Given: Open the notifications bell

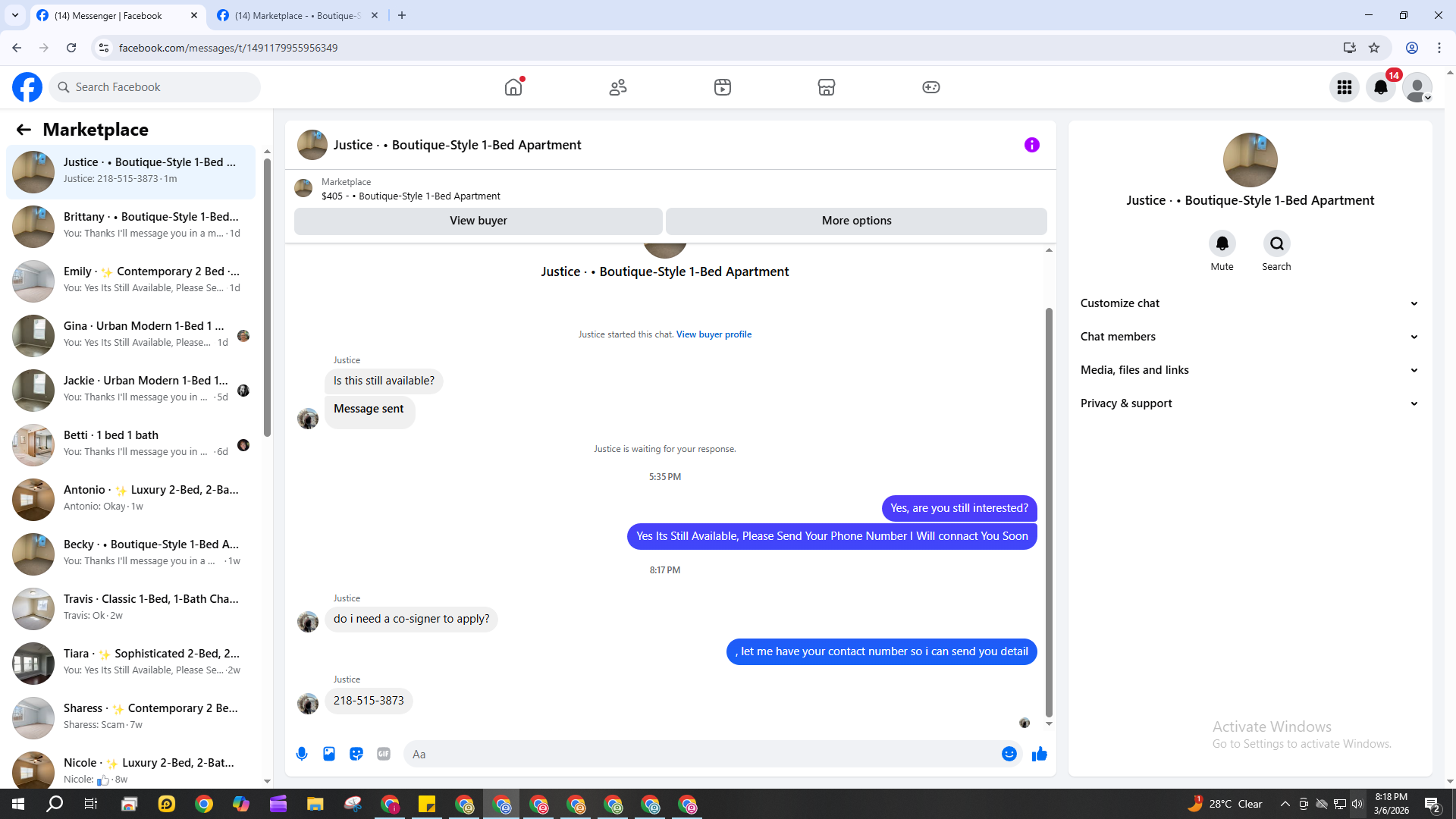Looking at the screenshot, I should click(x=1381, y=87).
